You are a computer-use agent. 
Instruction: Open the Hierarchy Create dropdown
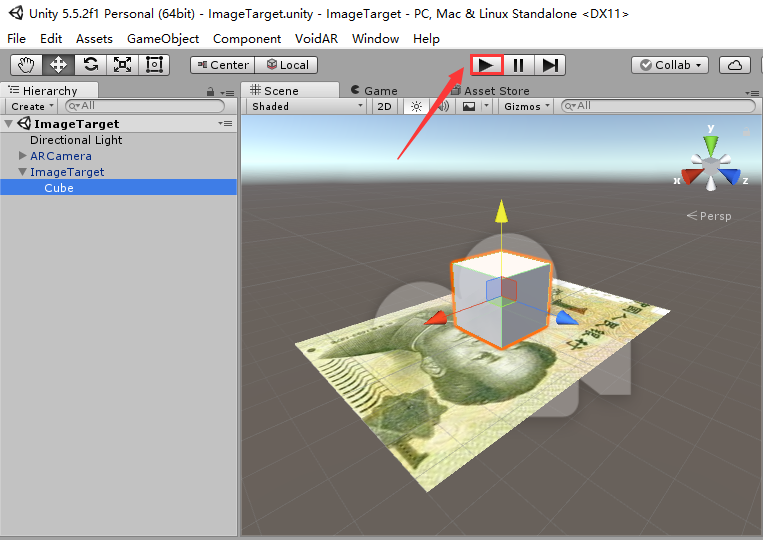click(x=32, y=106)
